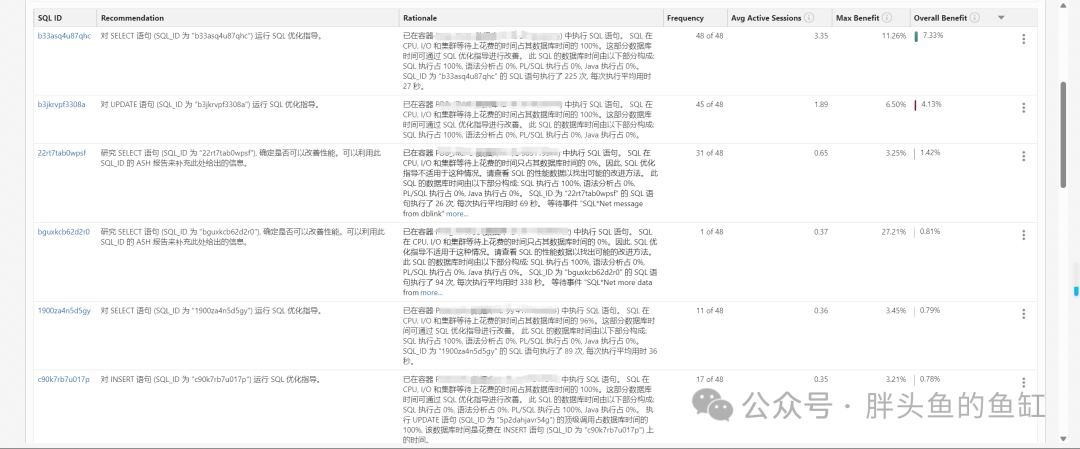Click info icon next to Overall Benefit
Viewport: 1080px width, 449px height.
[x=975, y=18]
